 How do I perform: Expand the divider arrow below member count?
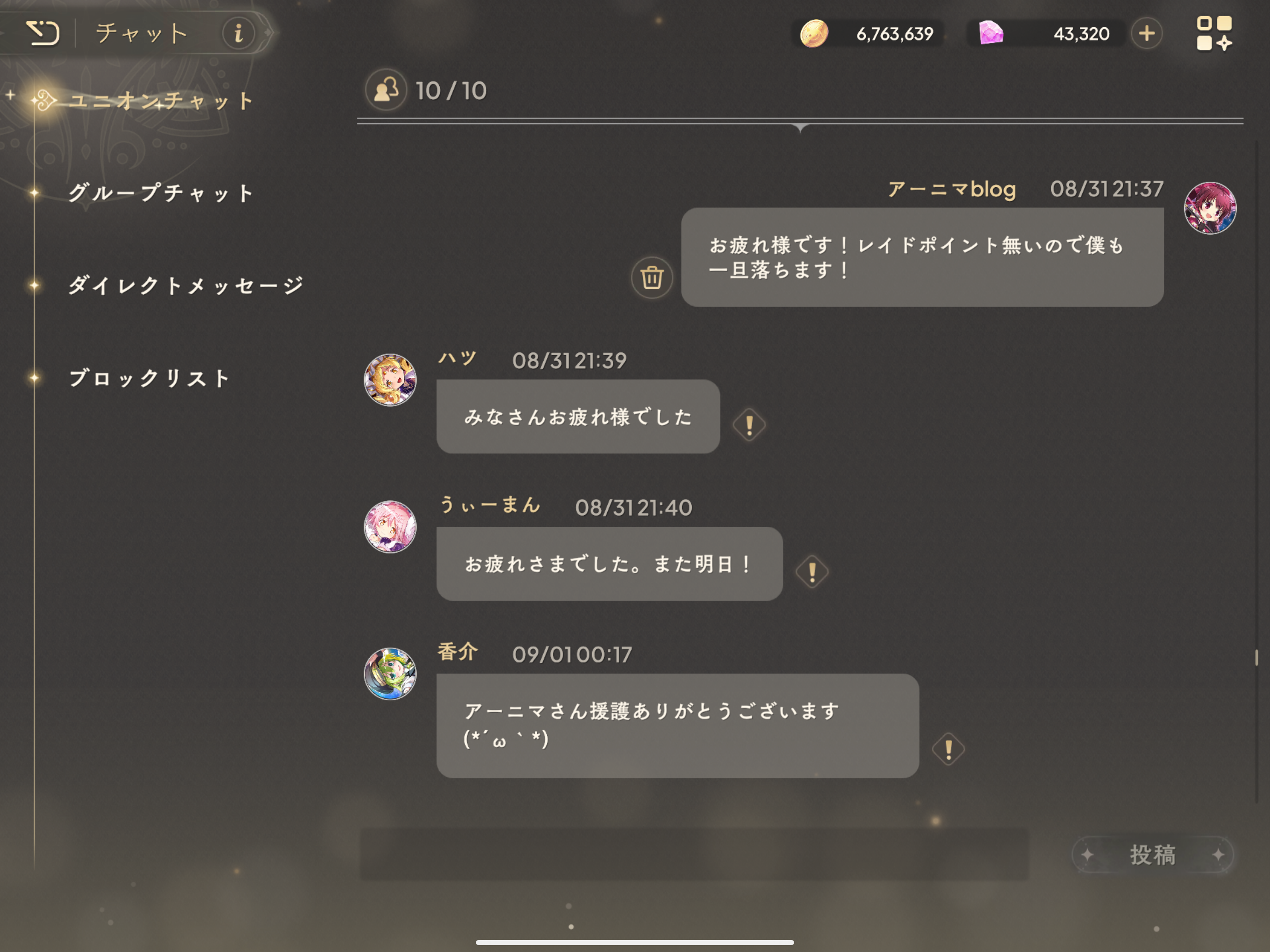[800, 127]
